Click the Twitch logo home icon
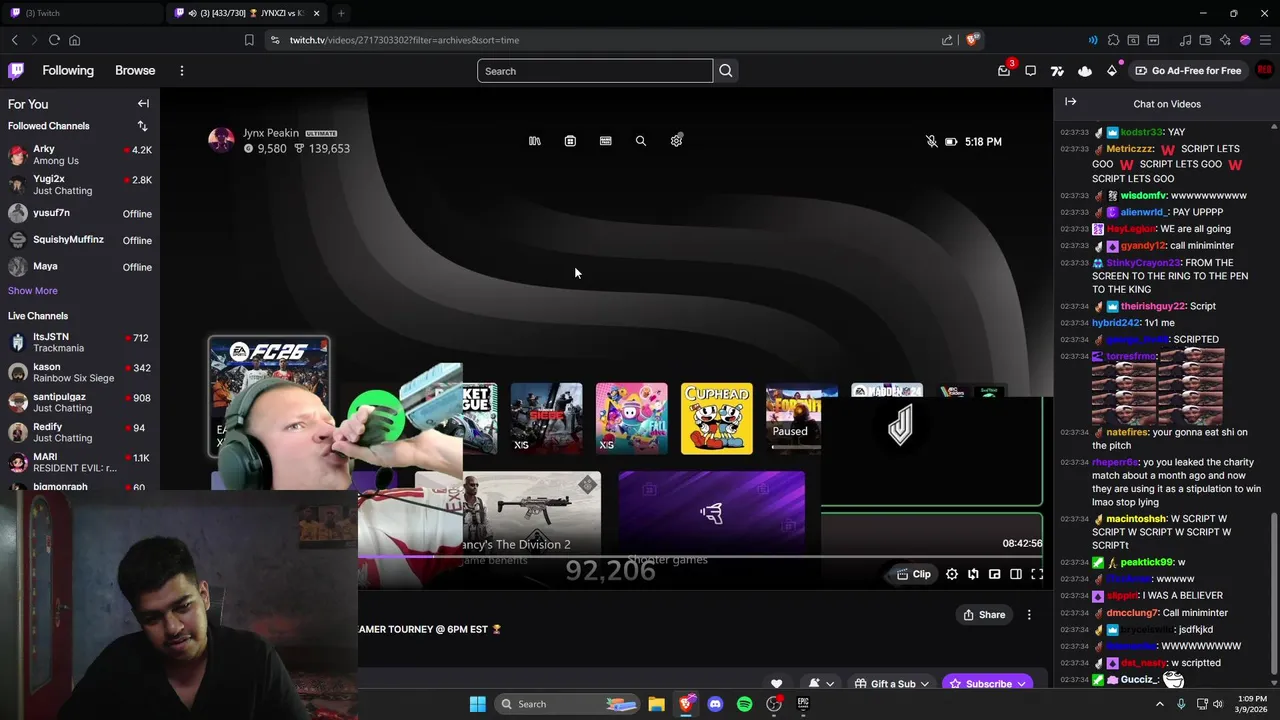The height and width of the screenshot is (720, 1280). point(16,71)
